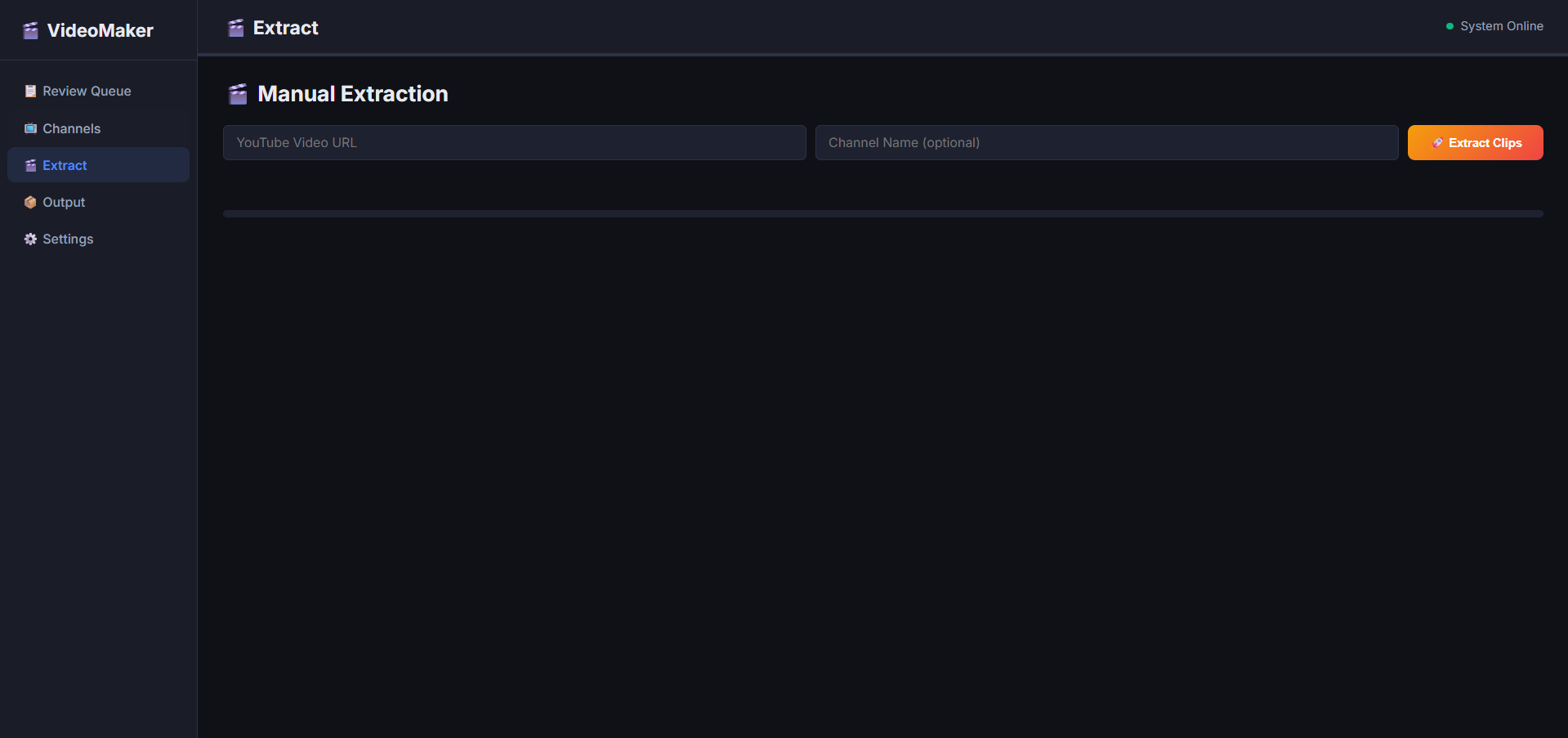This screenshot has height=738, width=1568.
Task: Click the Output package icon
Action: (x=29, y=202)
